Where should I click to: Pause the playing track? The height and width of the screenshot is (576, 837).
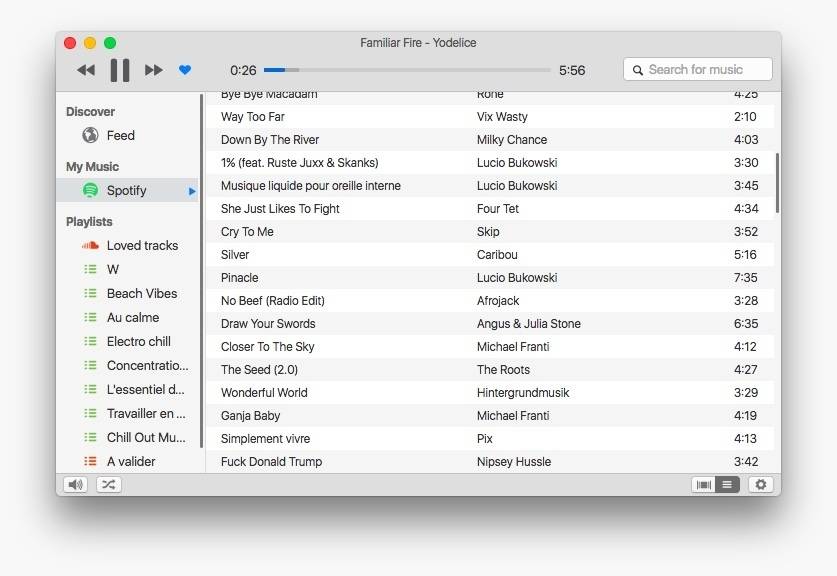120,70
